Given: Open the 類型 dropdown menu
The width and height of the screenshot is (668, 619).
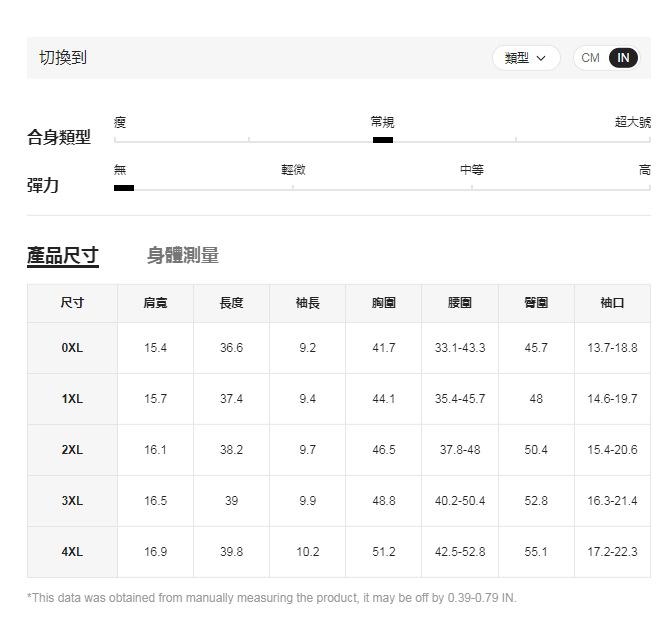Looking at the screenshot, I should pyautogui.click(x=525, y=58).
